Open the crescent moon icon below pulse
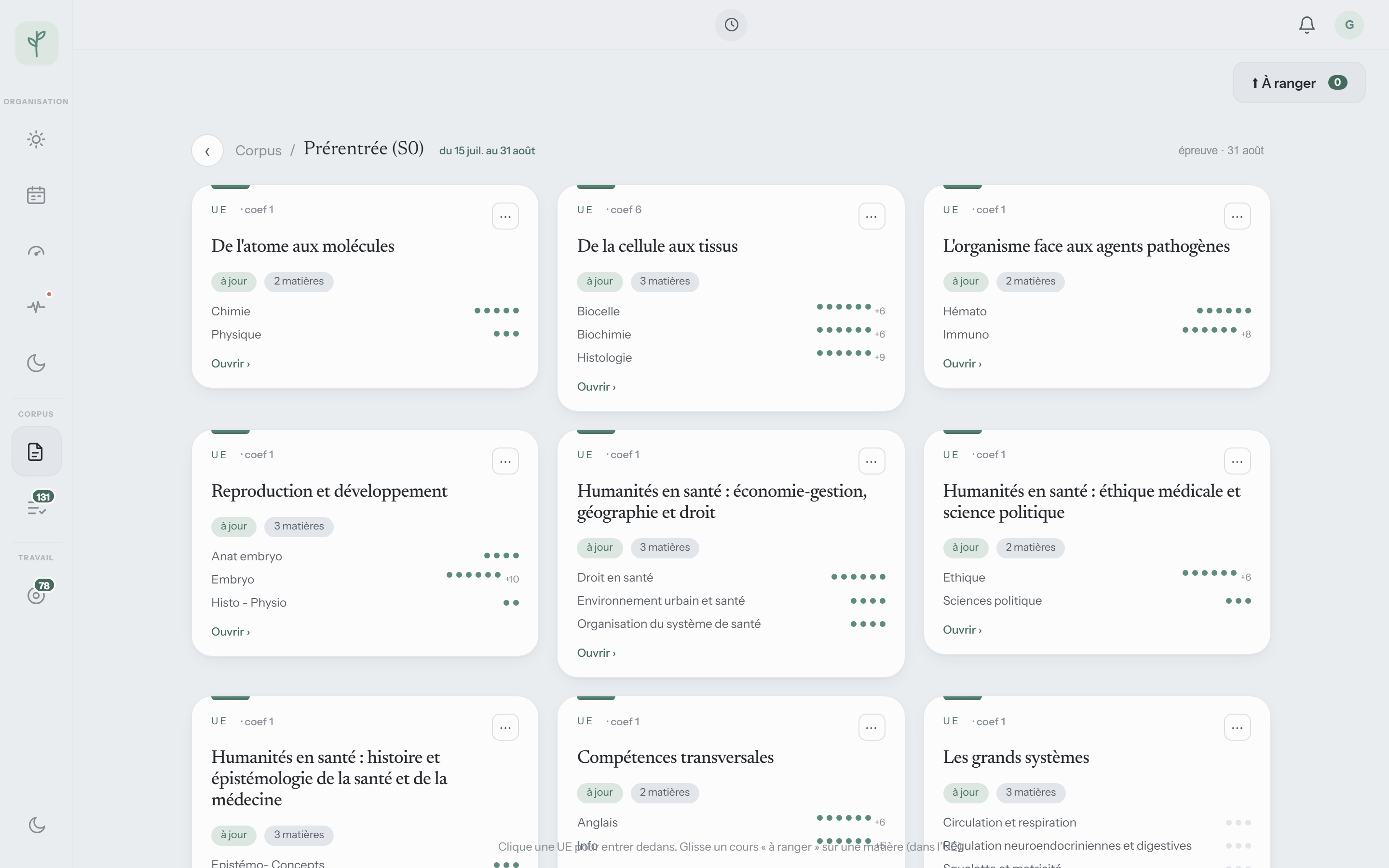 point(36,363)
